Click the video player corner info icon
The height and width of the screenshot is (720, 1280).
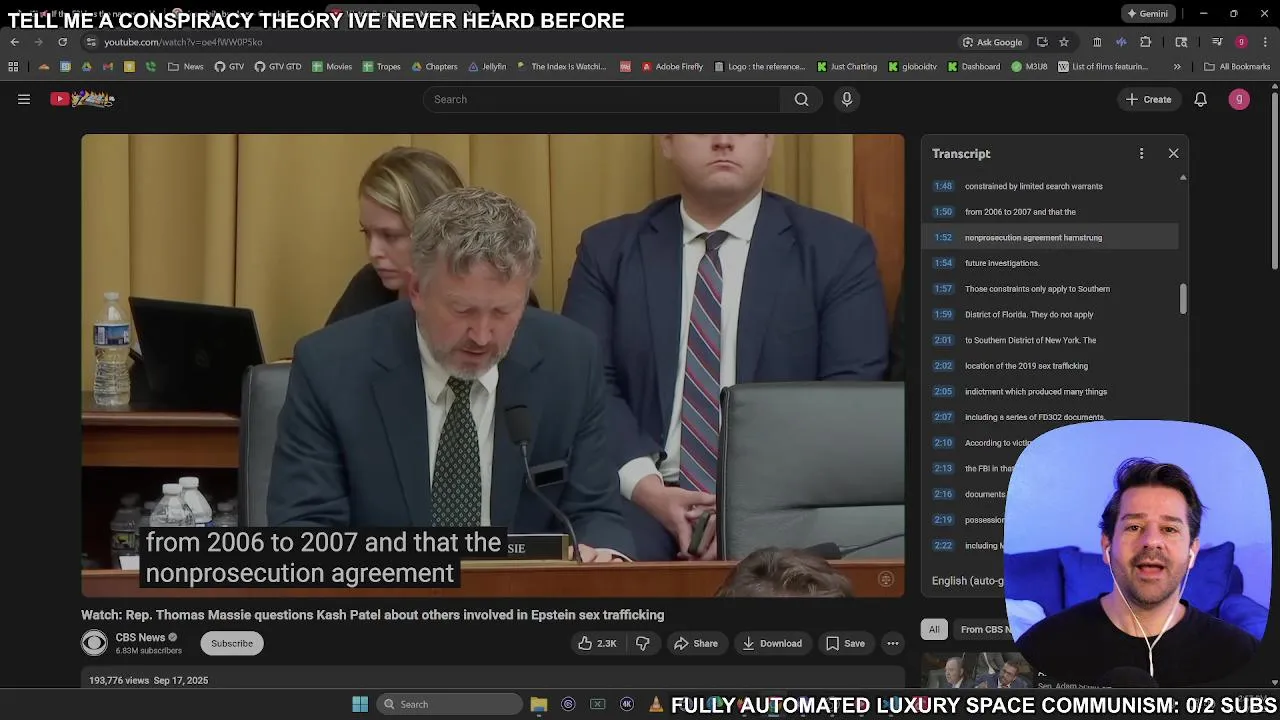tap(885, 579)
